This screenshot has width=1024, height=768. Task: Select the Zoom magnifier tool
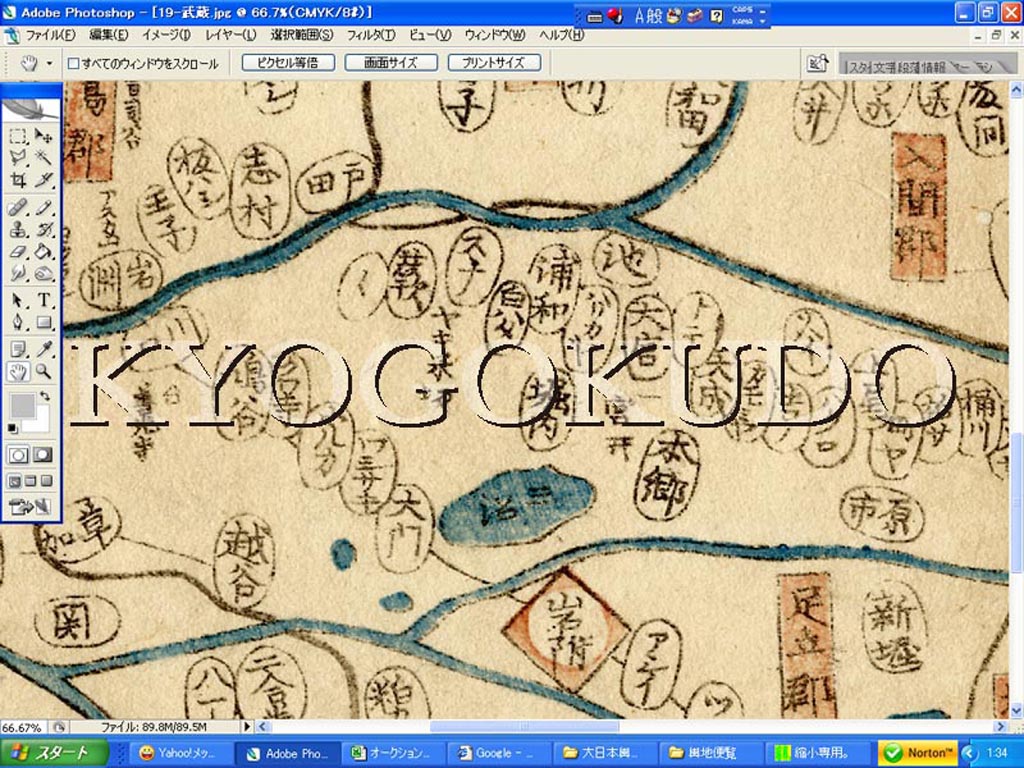tap(43, 372)
